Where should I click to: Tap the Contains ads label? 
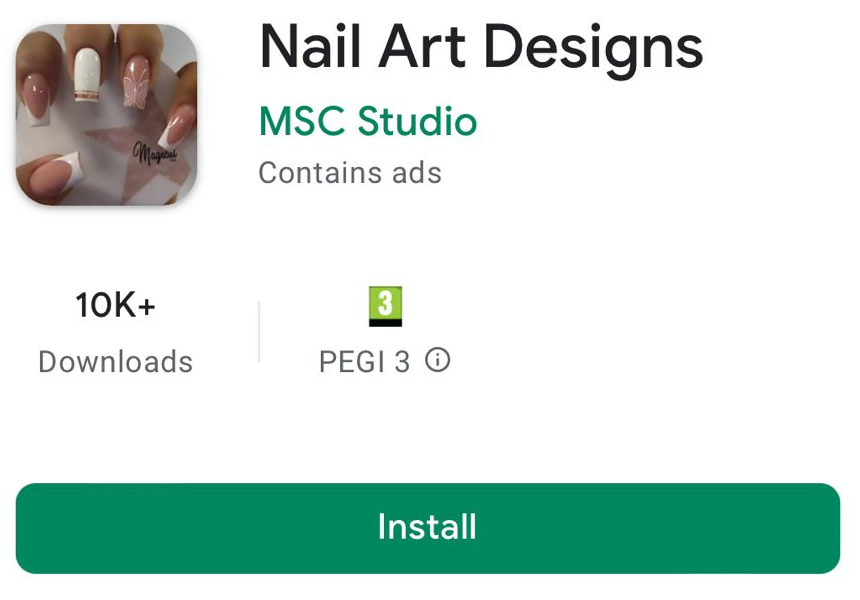(350, 173)
